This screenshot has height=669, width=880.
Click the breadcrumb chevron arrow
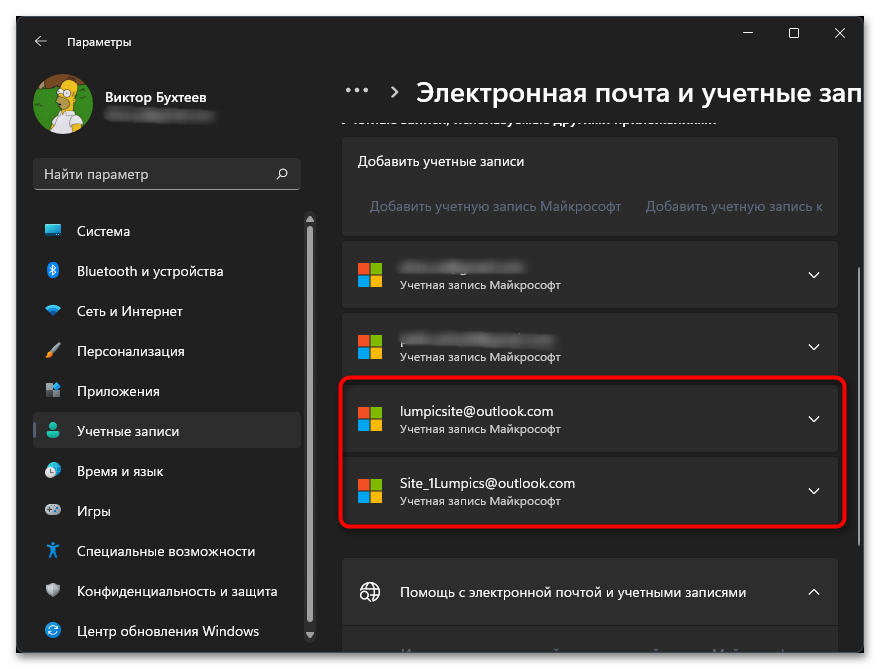point(395,92)
